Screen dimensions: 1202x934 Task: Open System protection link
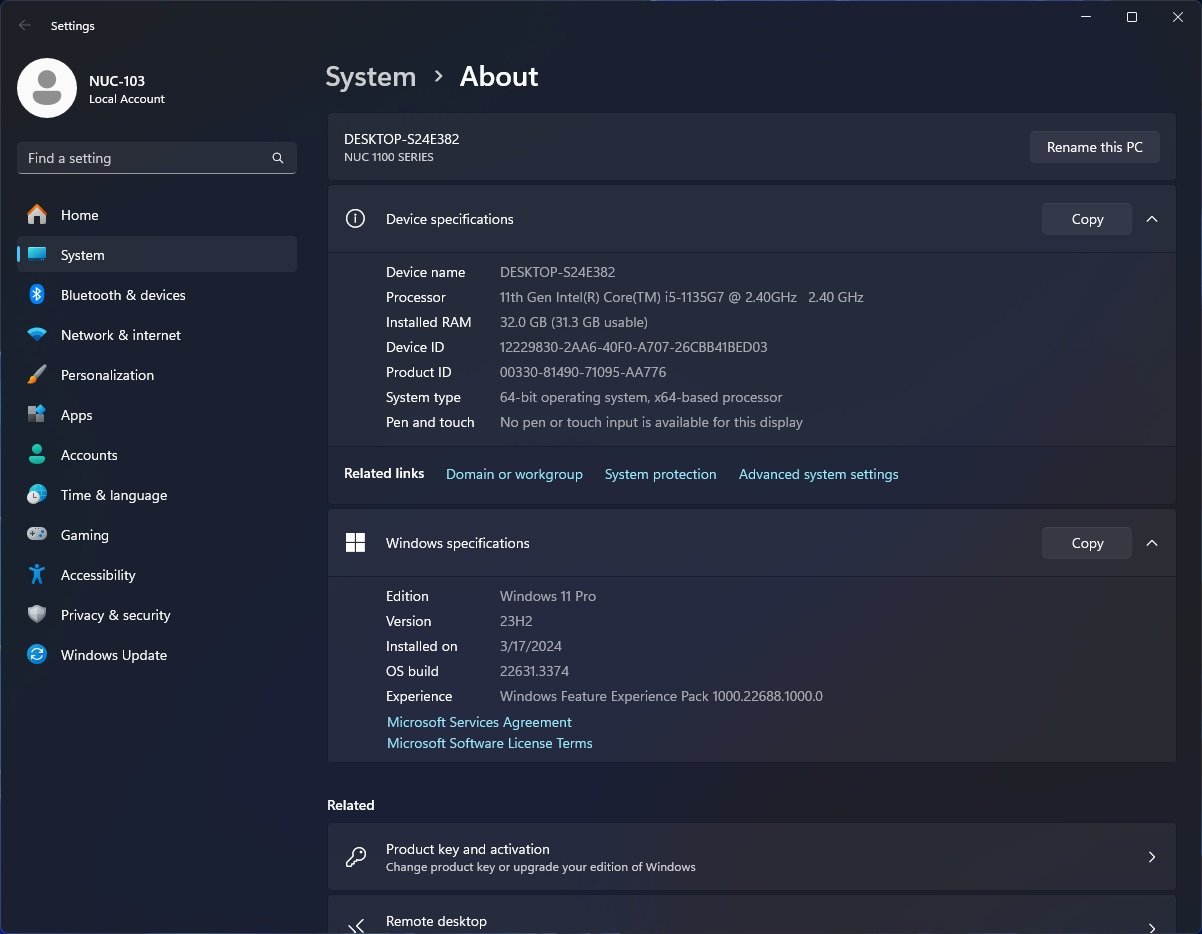(x=661, y=474)
